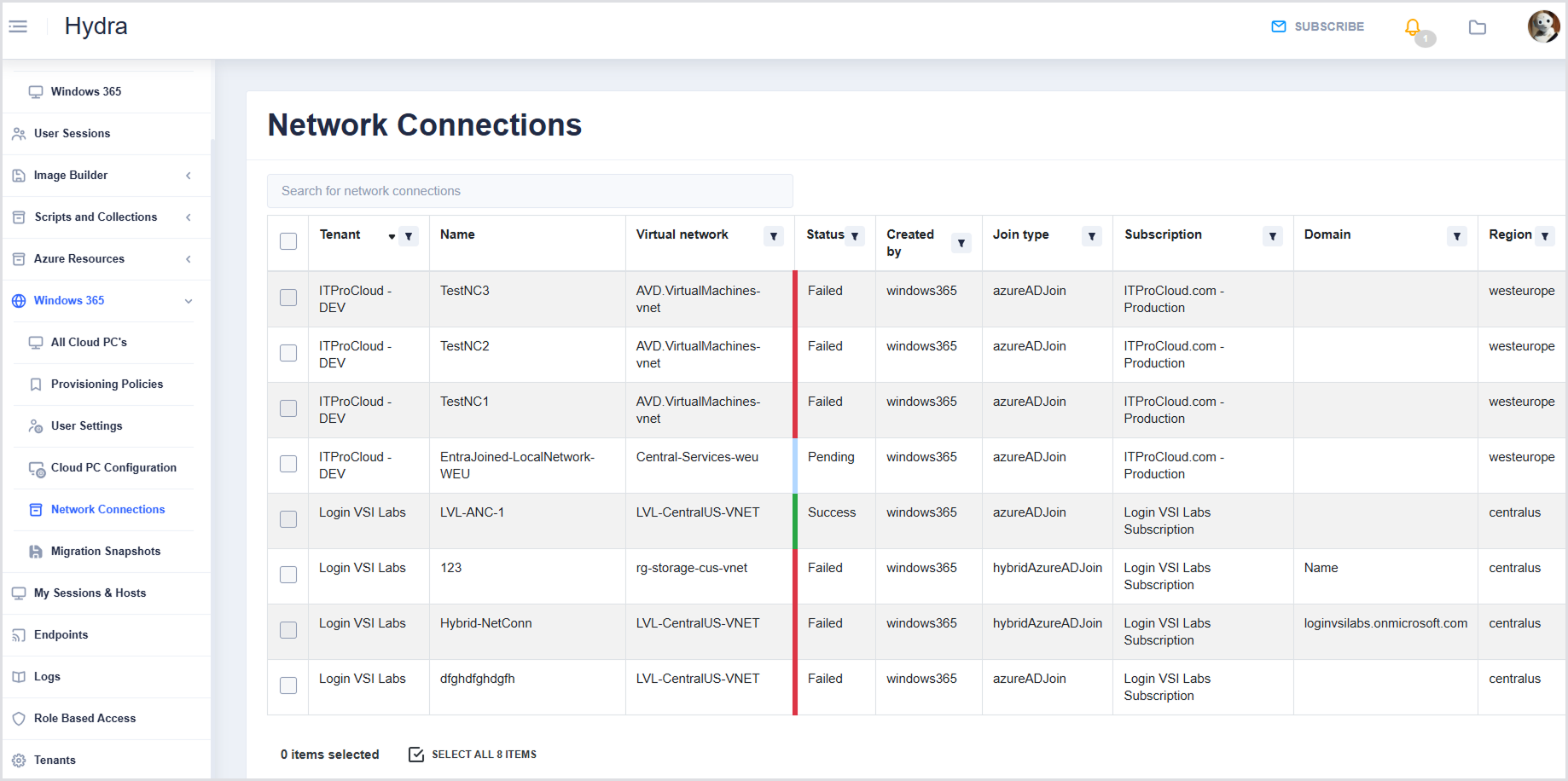The image size is (1568, 781).
Task: Click the Subscription column filter icon
Action: pyautogui.click(x=1272, y=236)
